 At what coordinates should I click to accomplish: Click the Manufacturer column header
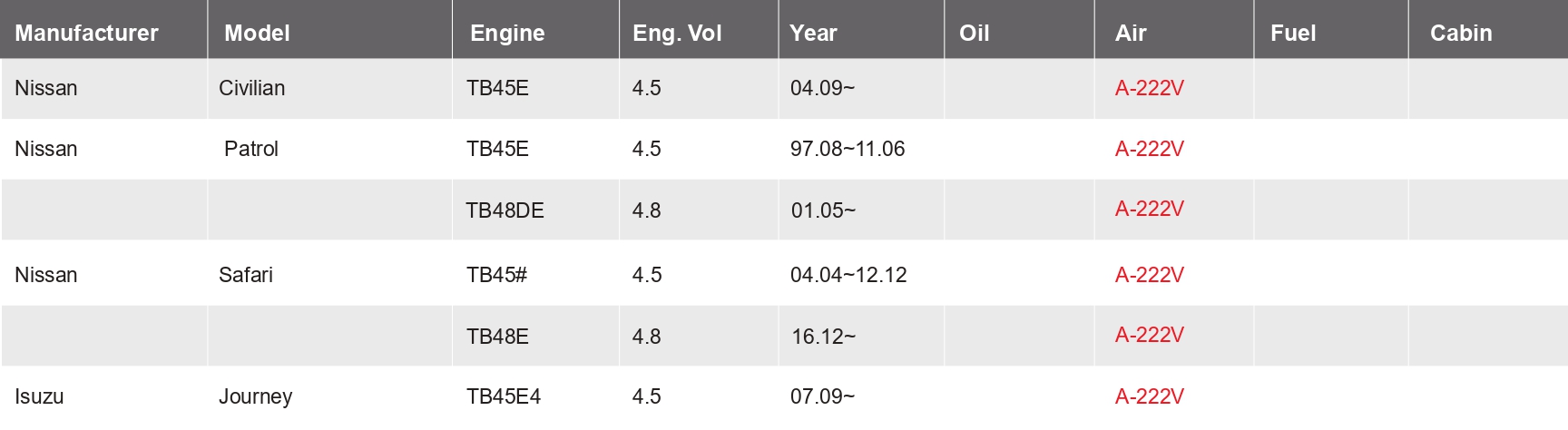[86, 34]
